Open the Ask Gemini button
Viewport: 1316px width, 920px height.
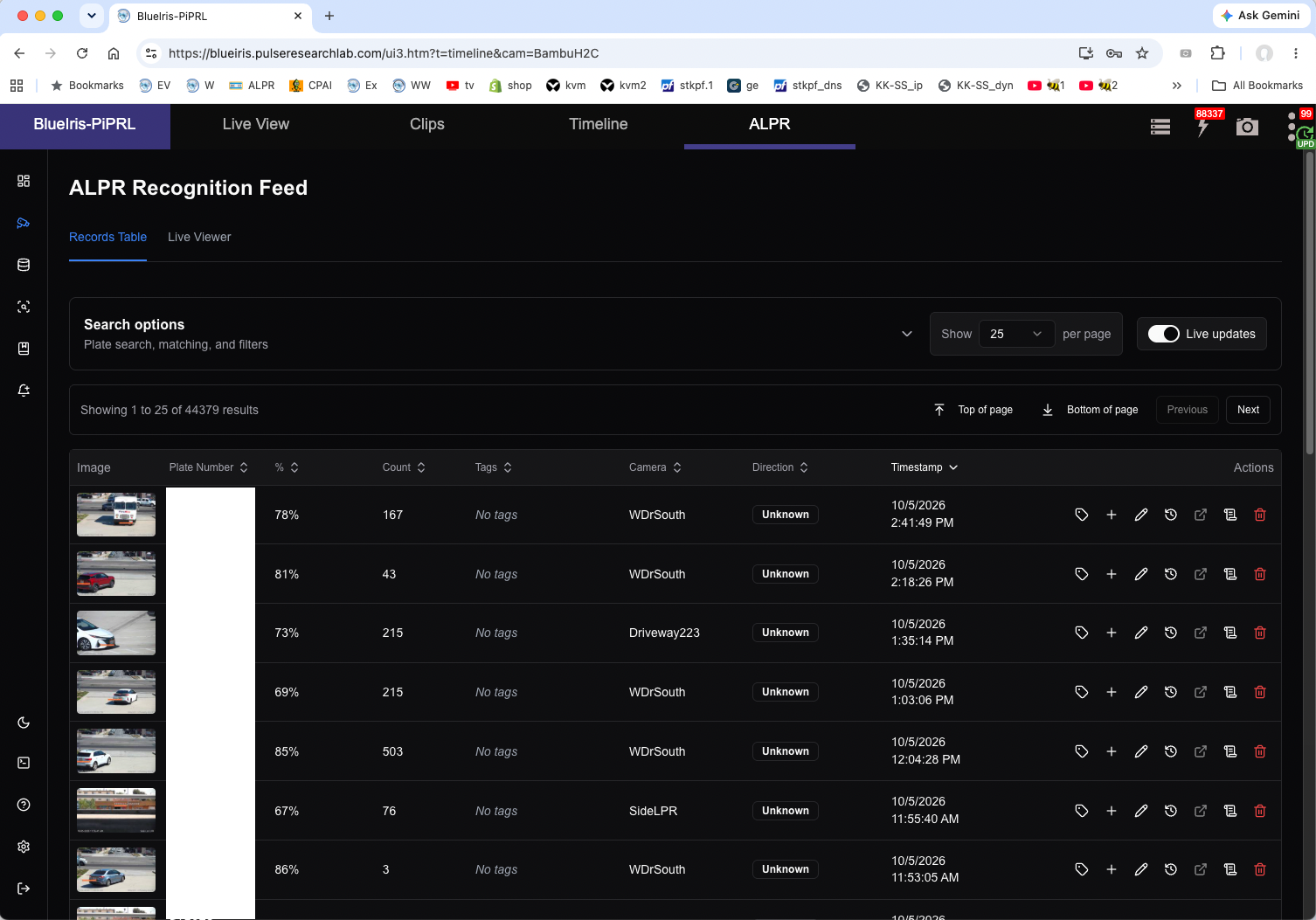tap(1260, 16)
